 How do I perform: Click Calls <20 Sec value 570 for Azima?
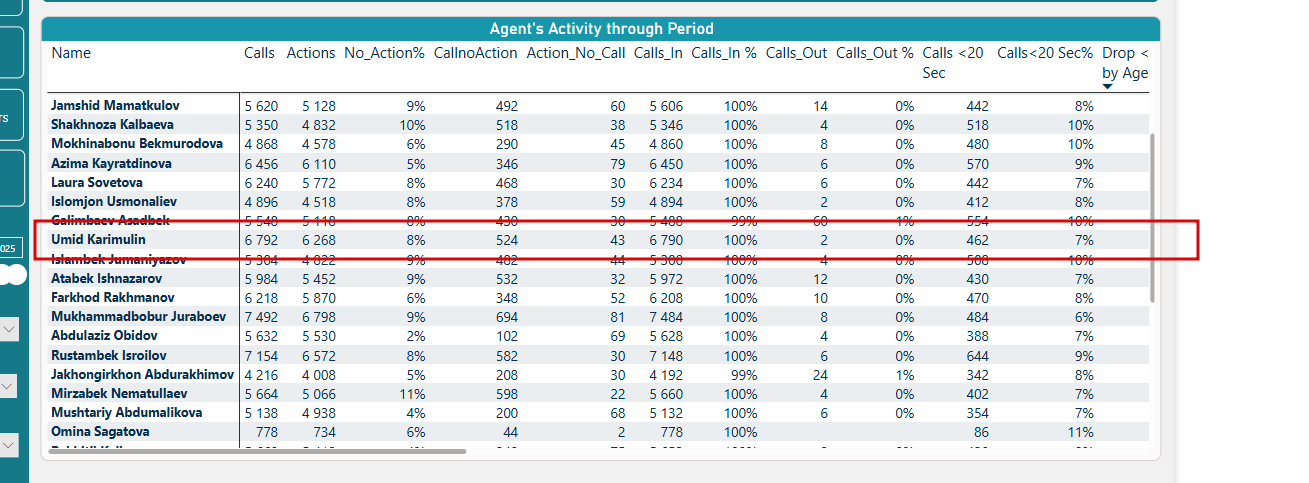[x=976, y=164]
